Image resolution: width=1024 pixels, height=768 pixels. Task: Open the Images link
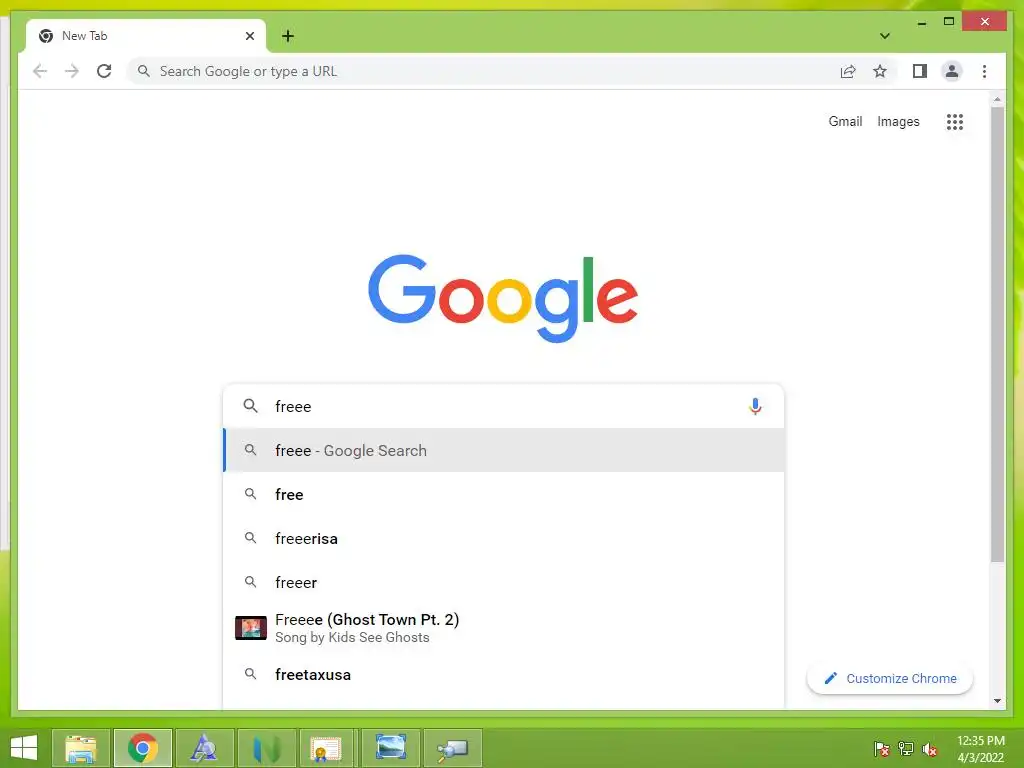point(898,121)
